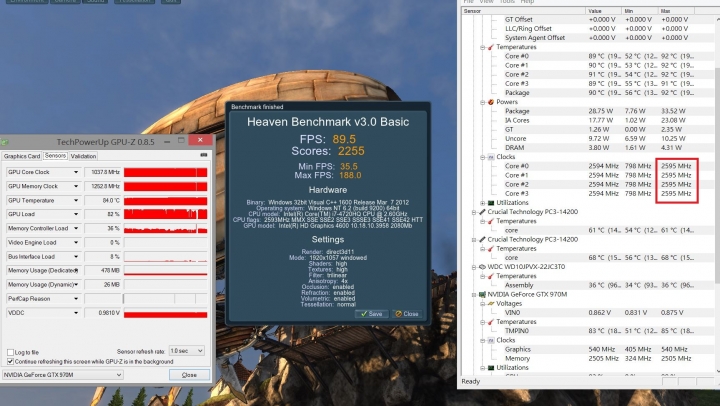
Task: Open the GPU Core Clock sensor dropdown
Action: [76, 172]
